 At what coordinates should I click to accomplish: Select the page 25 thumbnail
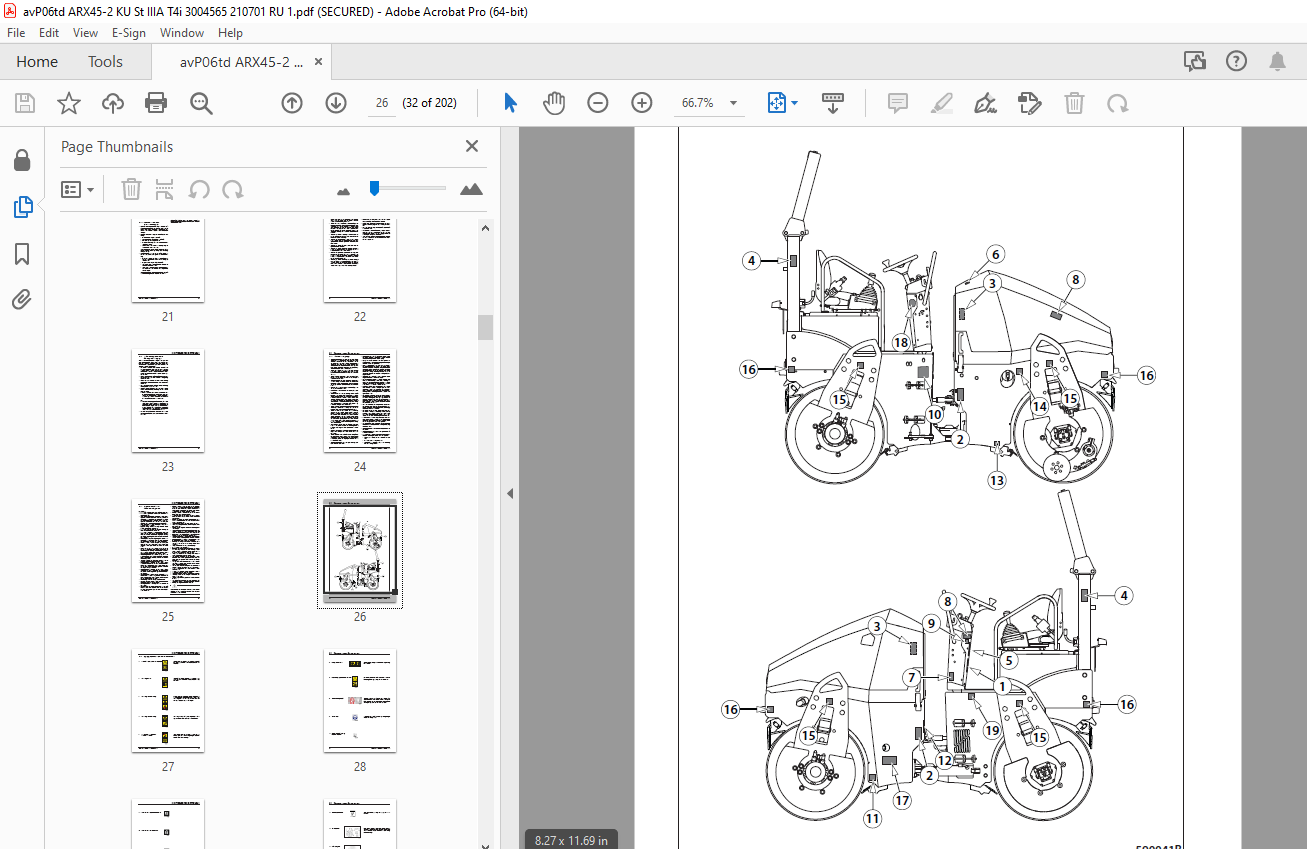(x=168, y=551)
